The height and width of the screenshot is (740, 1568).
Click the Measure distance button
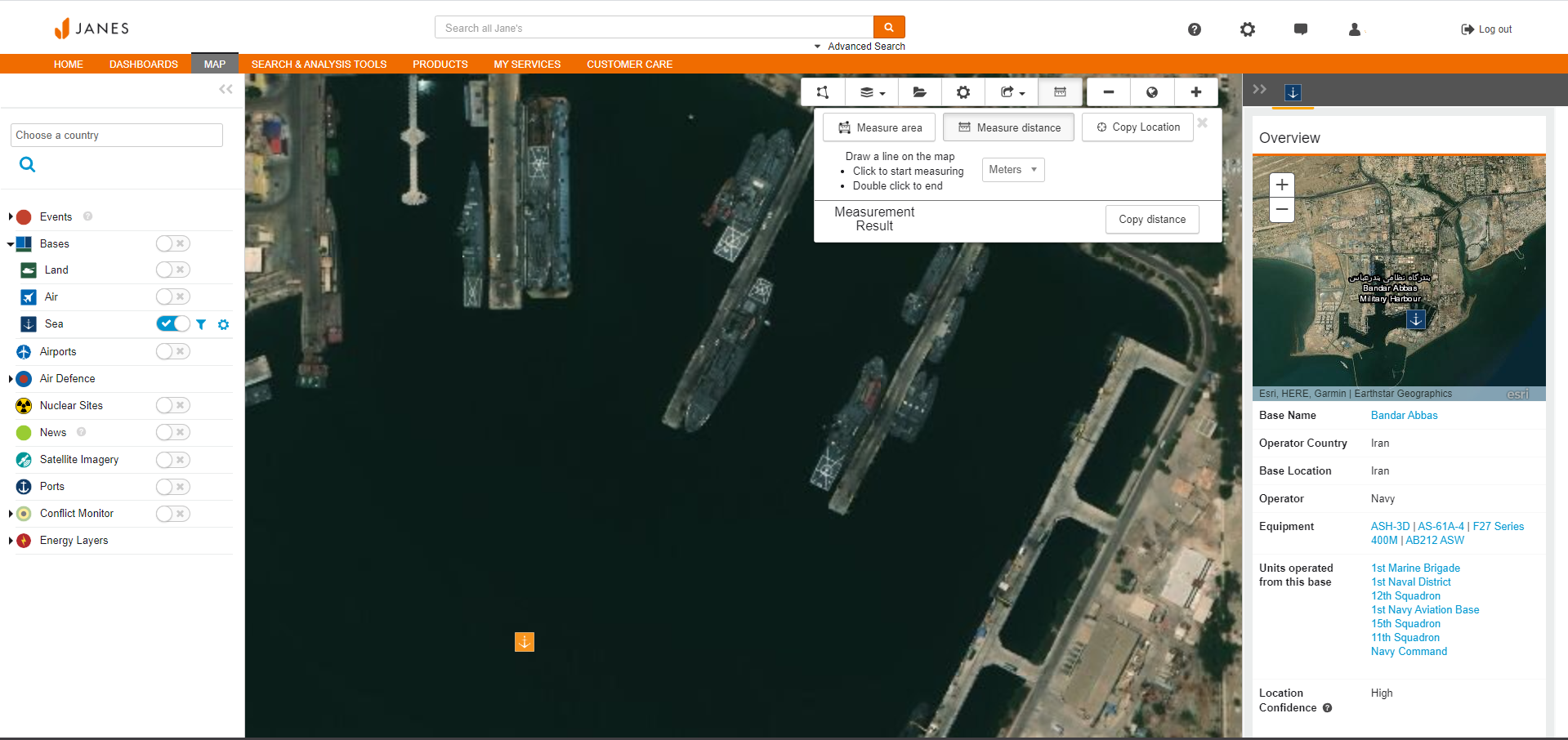pyautogui.click(x=1009, y=127)
